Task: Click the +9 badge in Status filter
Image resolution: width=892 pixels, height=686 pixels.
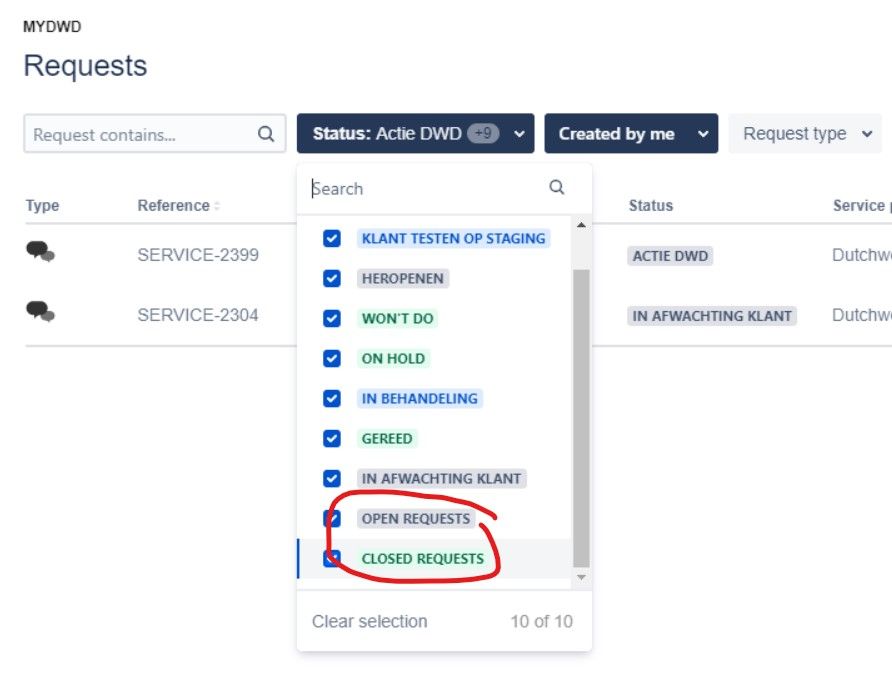Action: point(483,134)
